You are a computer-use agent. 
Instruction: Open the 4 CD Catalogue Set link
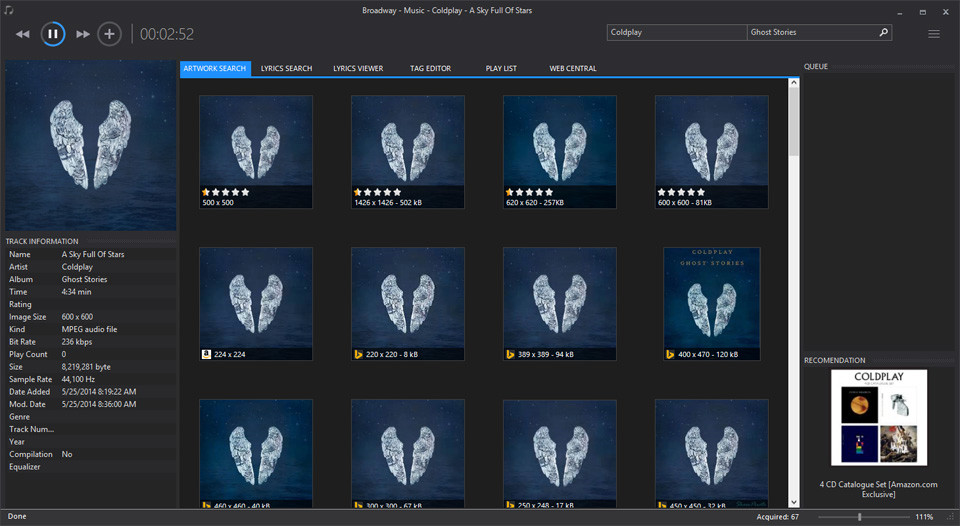click(x=879, y=489)
